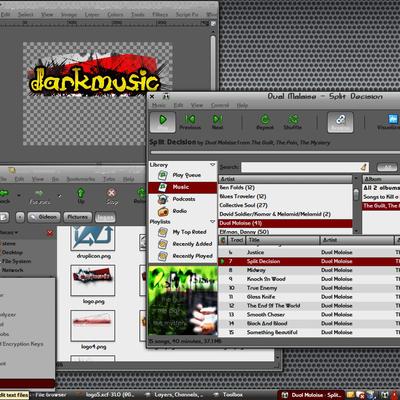Open the Music menu in the player

click(159, 105)
